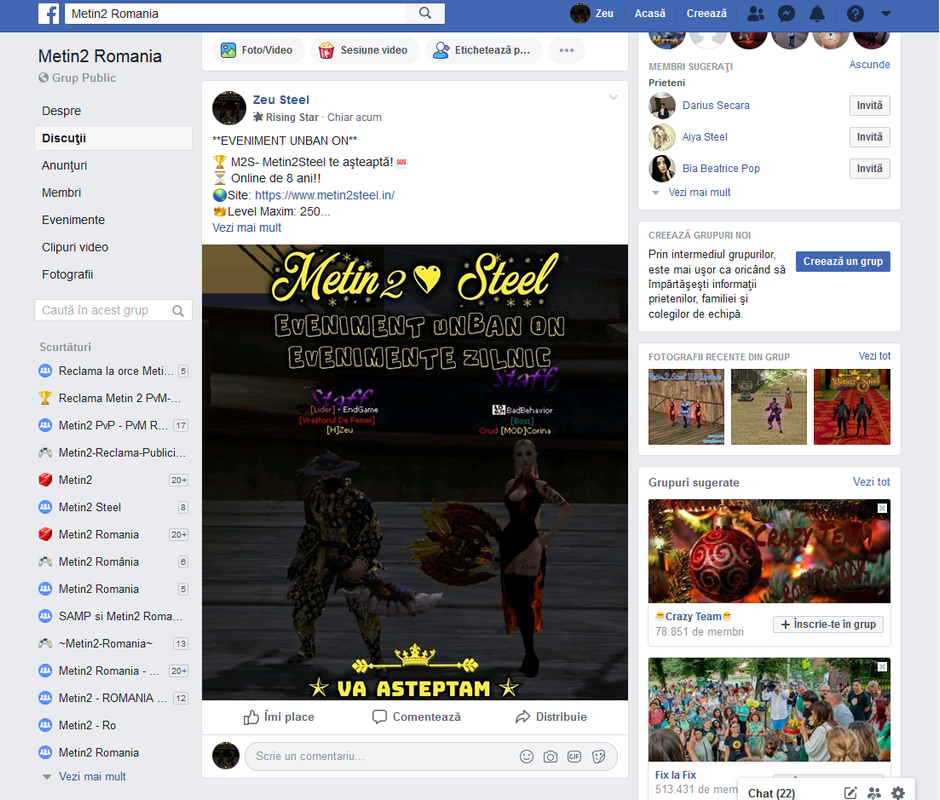
Task: Share post via Distribuie
Action: click(551, 717)
